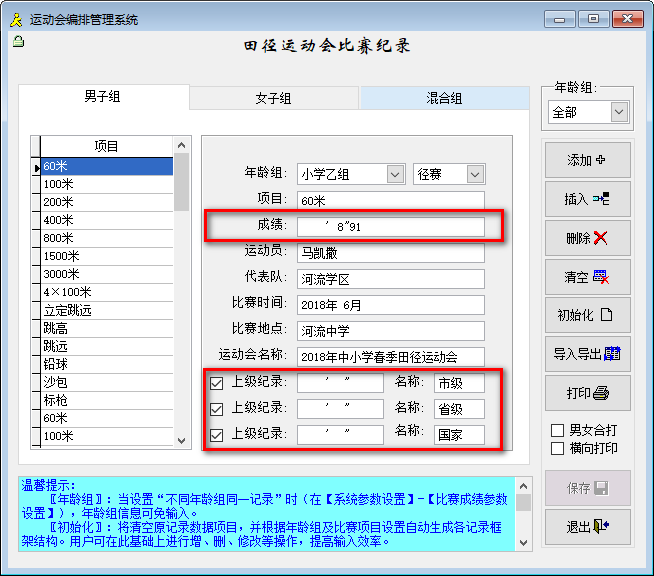
Task: Uncheck the 市级 上级纪录 checkbox
Action: pos(216,382)
